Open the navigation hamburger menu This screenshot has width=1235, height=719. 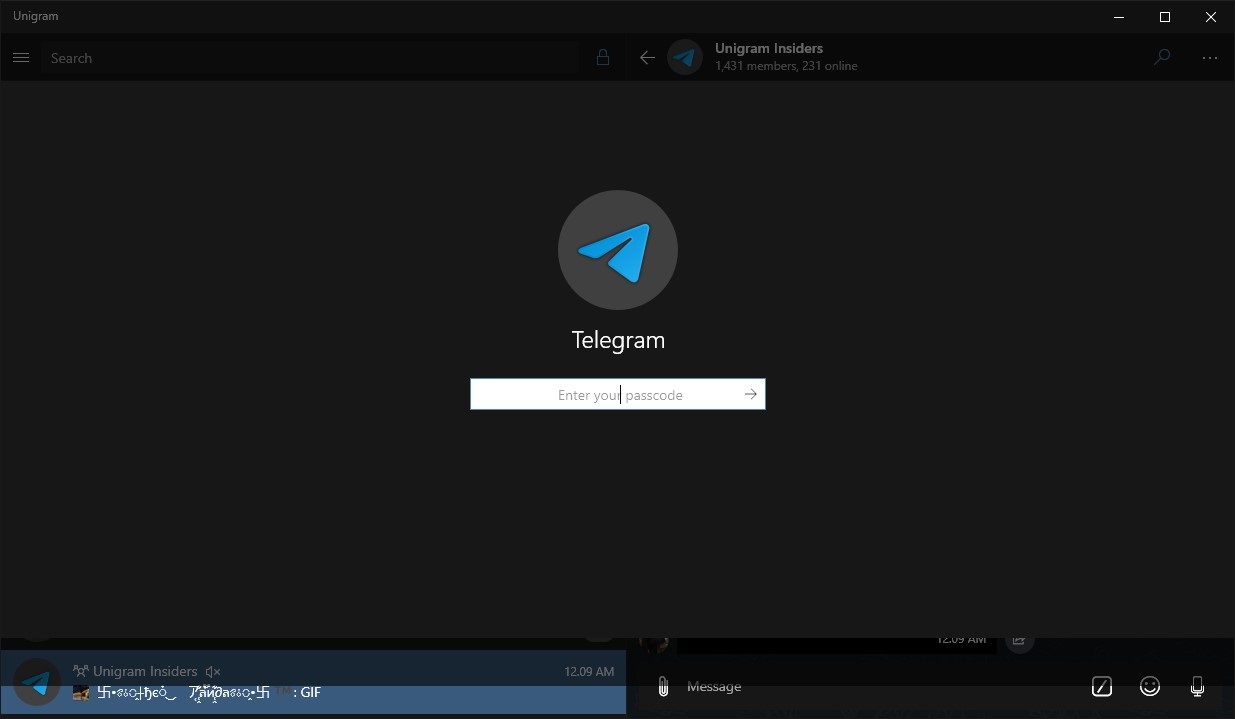(x=21, y=57)
